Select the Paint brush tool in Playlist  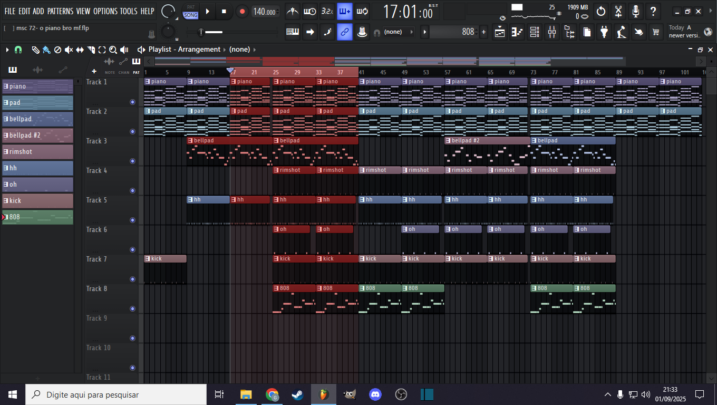pos(46,49)
